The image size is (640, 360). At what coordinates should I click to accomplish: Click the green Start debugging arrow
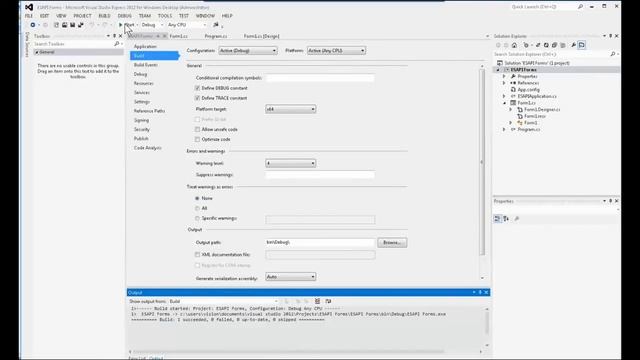[x=120, y=25]
